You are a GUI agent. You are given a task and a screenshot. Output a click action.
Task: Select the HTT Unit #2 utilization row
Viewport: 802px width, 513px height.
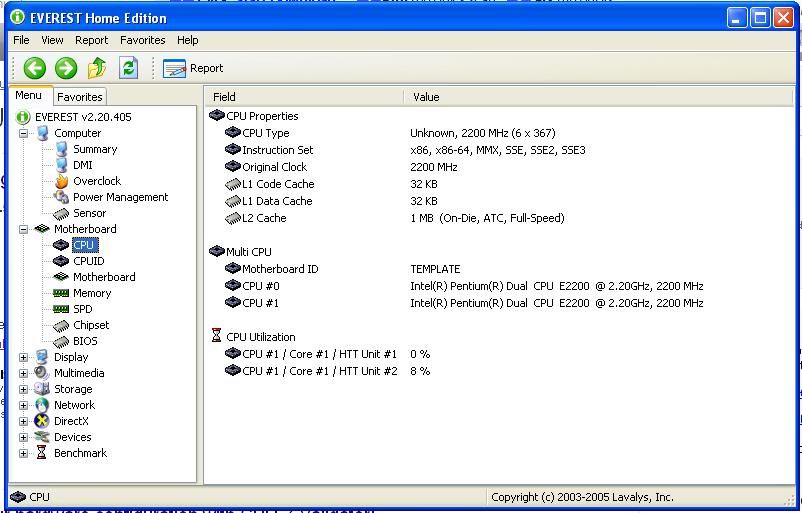(327, 371)
